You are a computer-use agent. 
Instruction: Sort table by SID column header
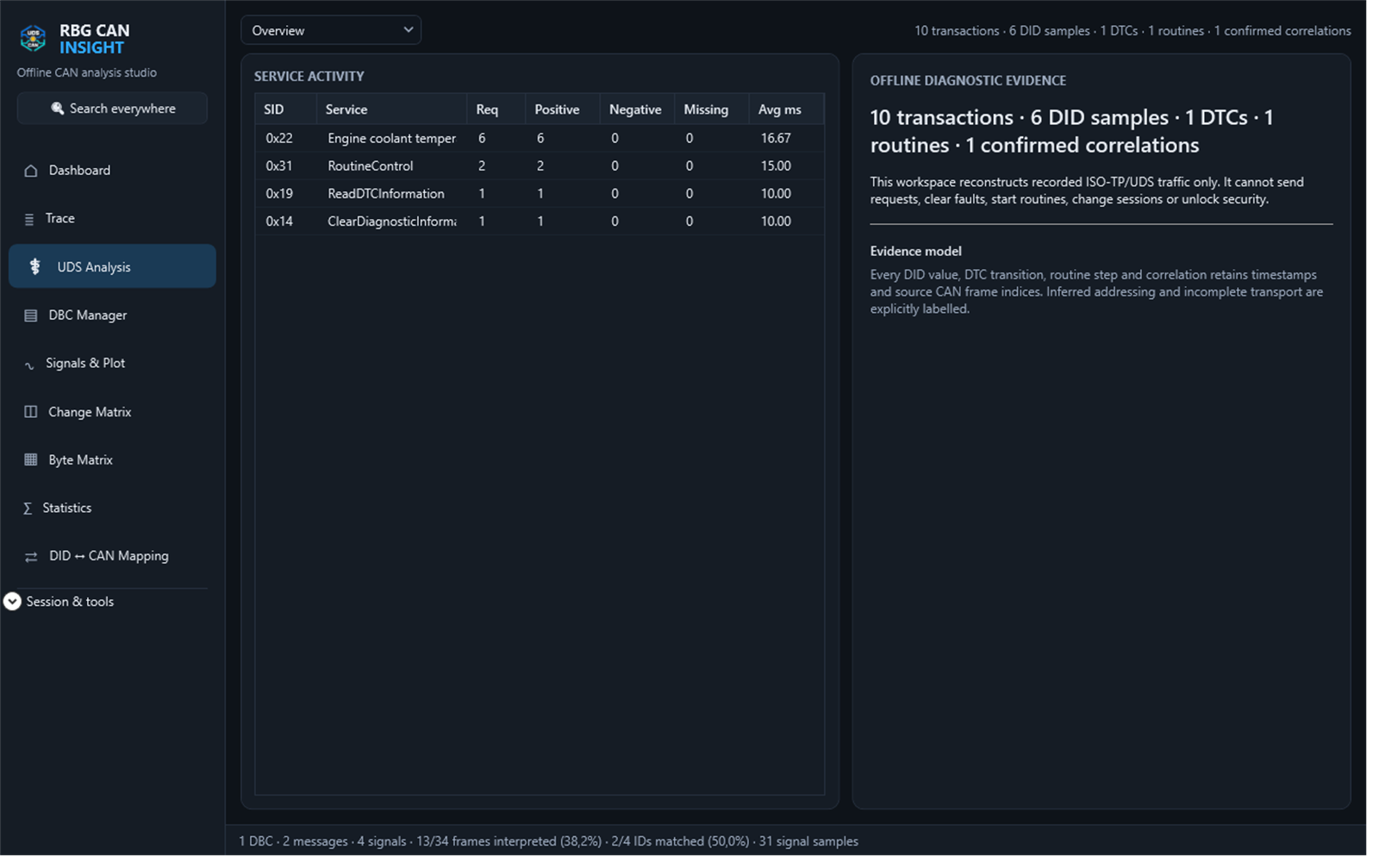pos(286,109)
